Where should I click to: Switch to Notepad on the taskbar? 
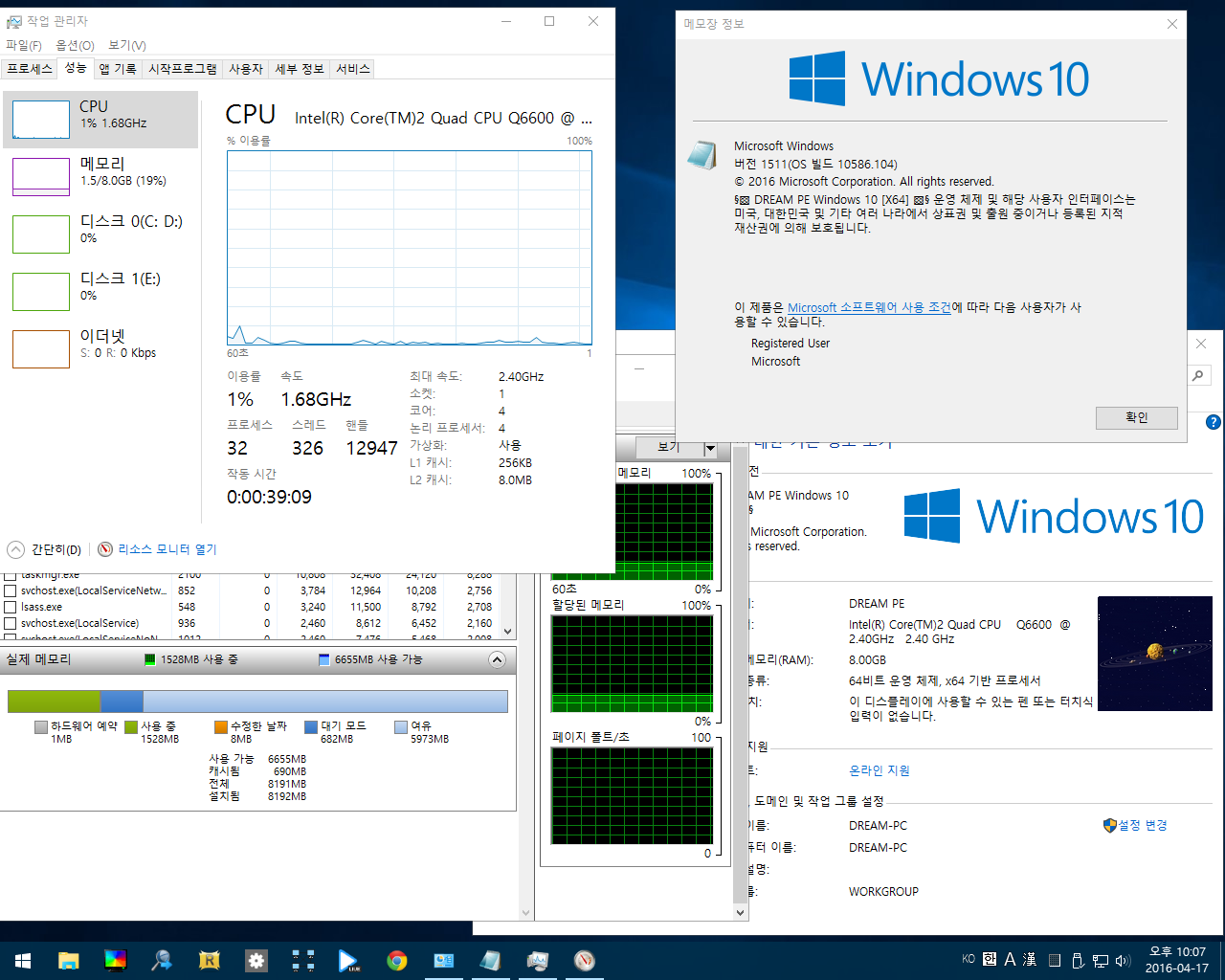click(490, 960)
